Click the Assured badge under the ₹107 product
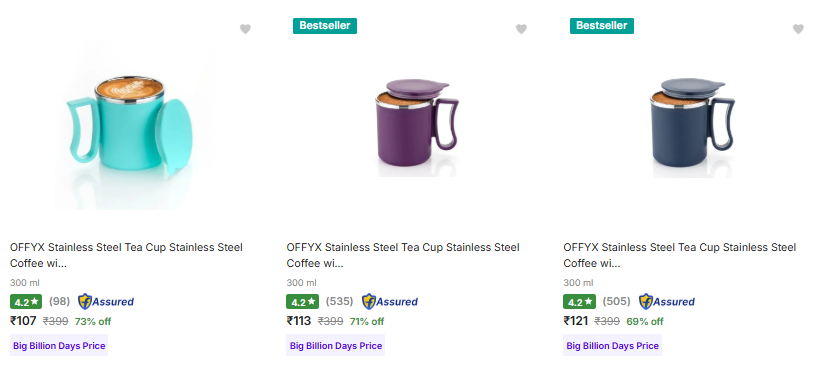 [106, 302]
